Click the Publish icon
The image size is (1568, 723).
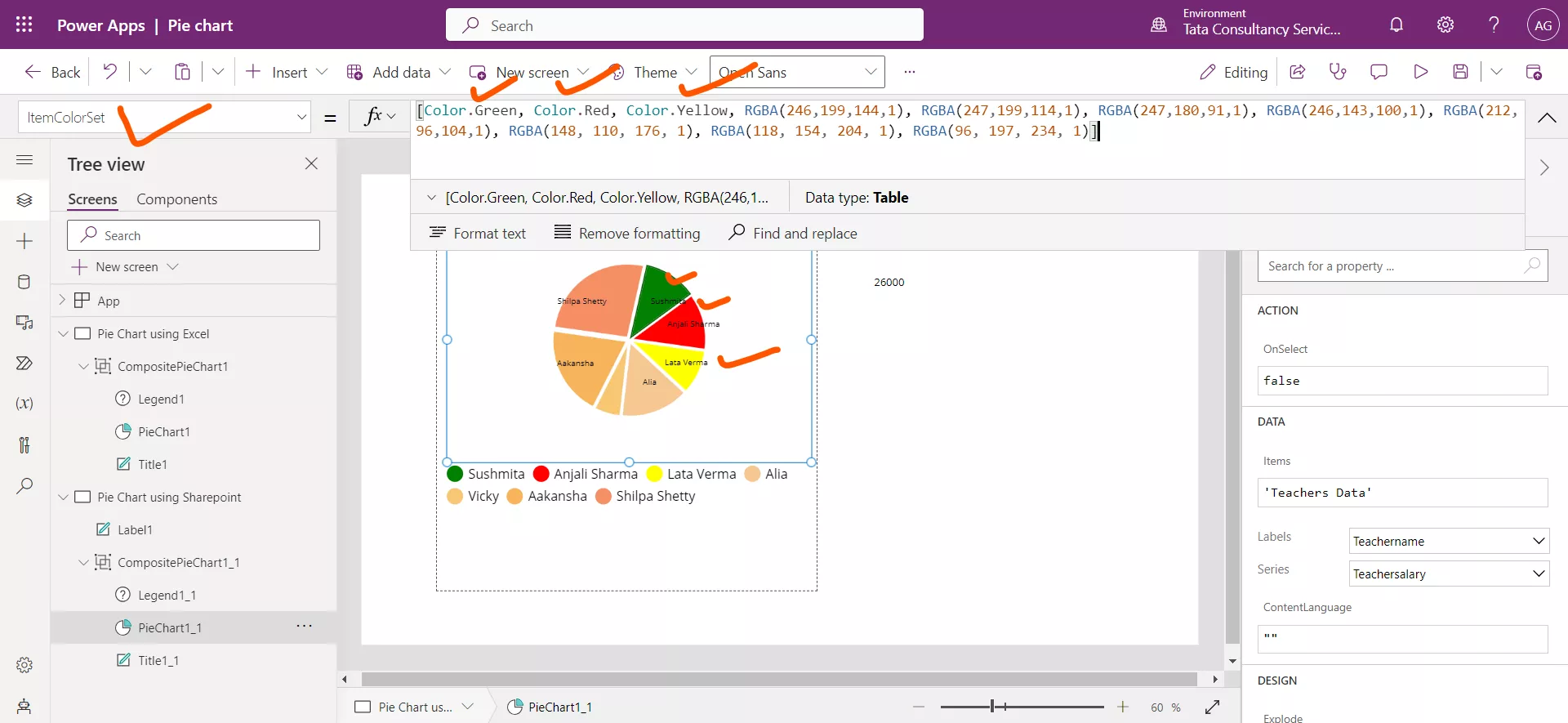click(x=1534, y=72)
